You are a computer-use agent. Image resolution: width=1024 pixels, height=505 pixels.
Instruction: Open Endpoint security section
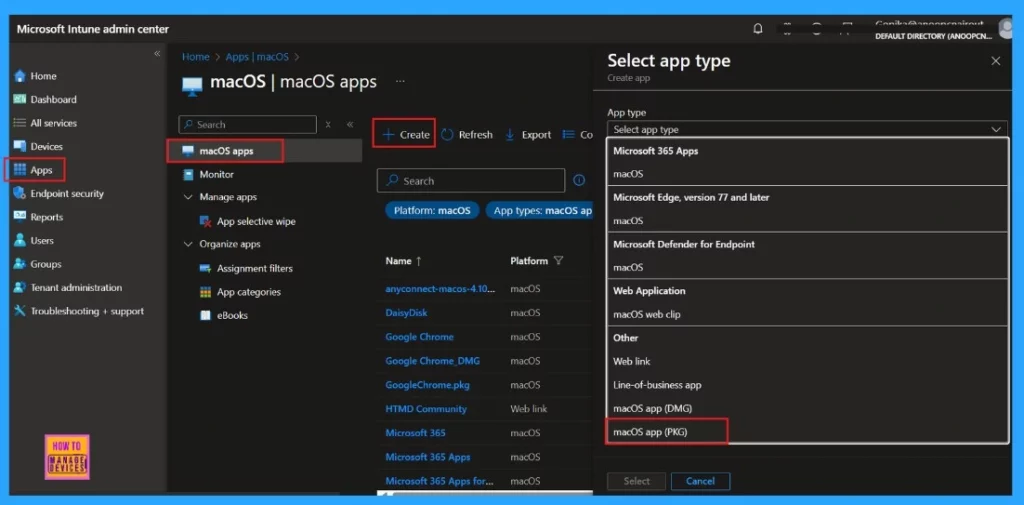(59, 193)
